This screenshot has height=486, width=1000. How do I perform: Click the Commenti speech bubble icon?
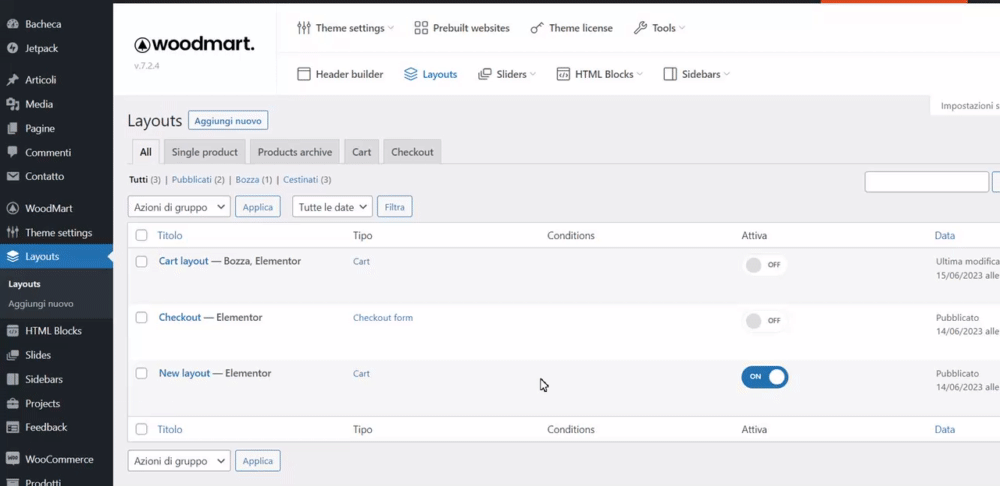[12, 152]
